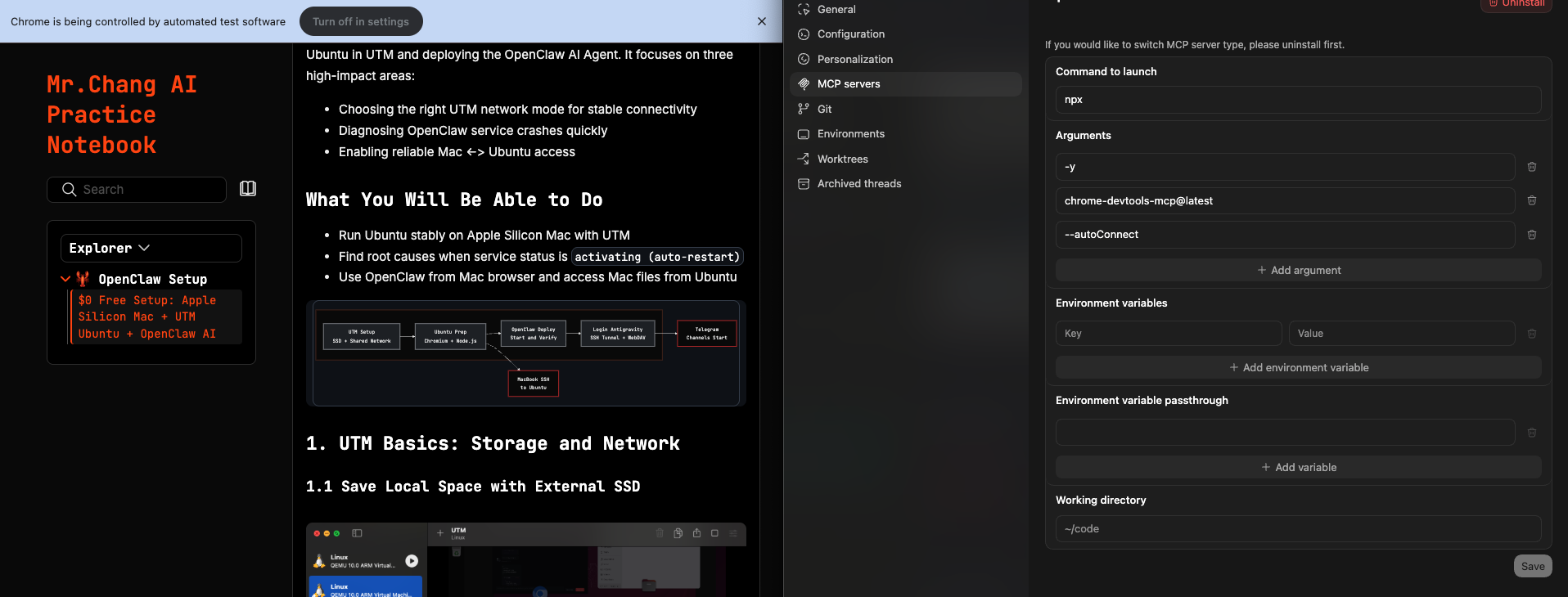
Task: Go to Archived threads settings
Action: [x=858, y=184]
